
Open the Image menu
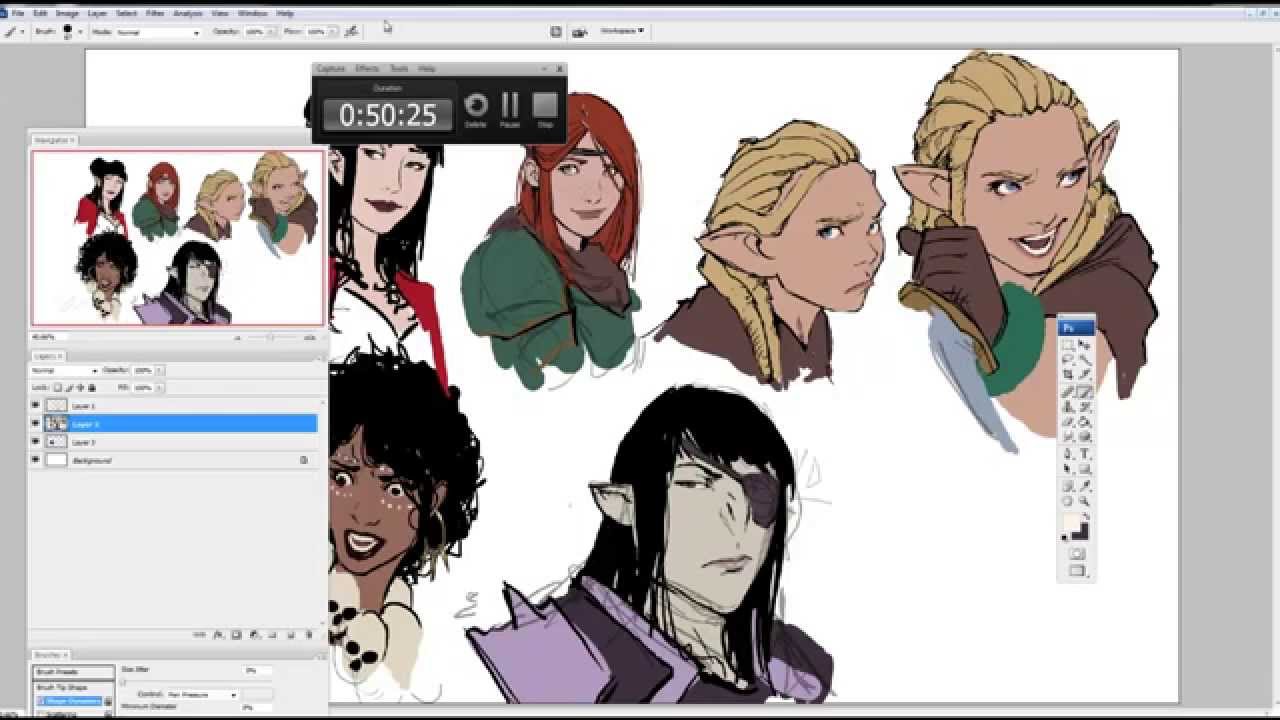pyautogui.click(x=67, y=14)
